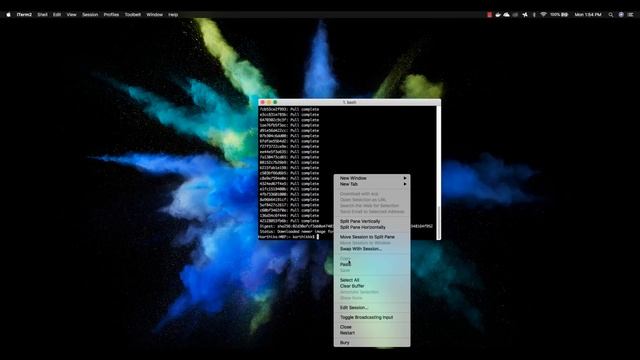Screen dimensions: 640x360
Task: Open the Toolbelt menu
Action: (133, 14)
